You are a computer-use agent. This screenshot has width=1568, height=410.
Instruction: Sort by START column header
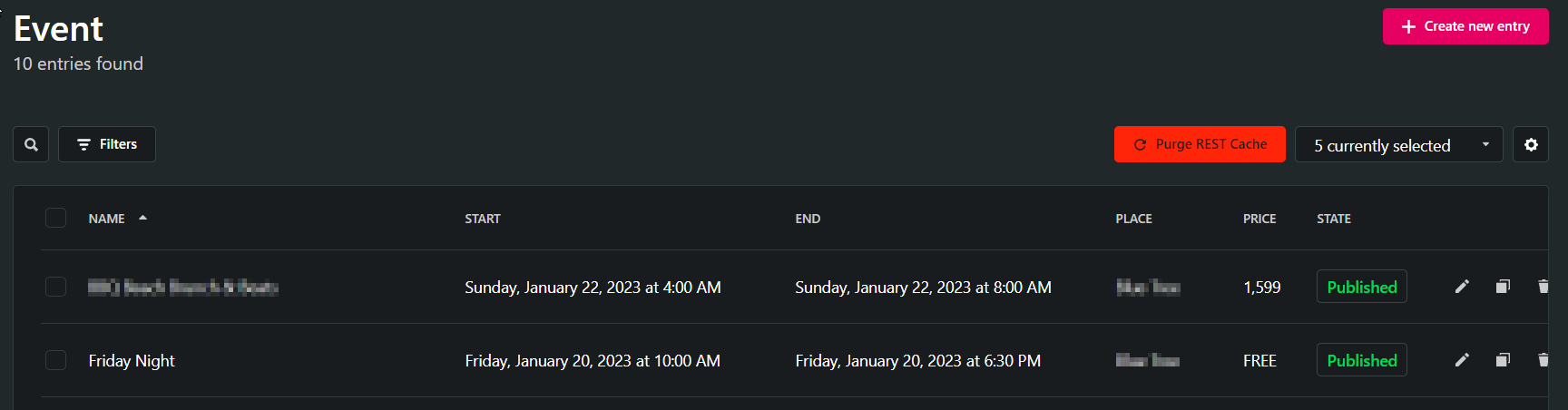point(483,219)
